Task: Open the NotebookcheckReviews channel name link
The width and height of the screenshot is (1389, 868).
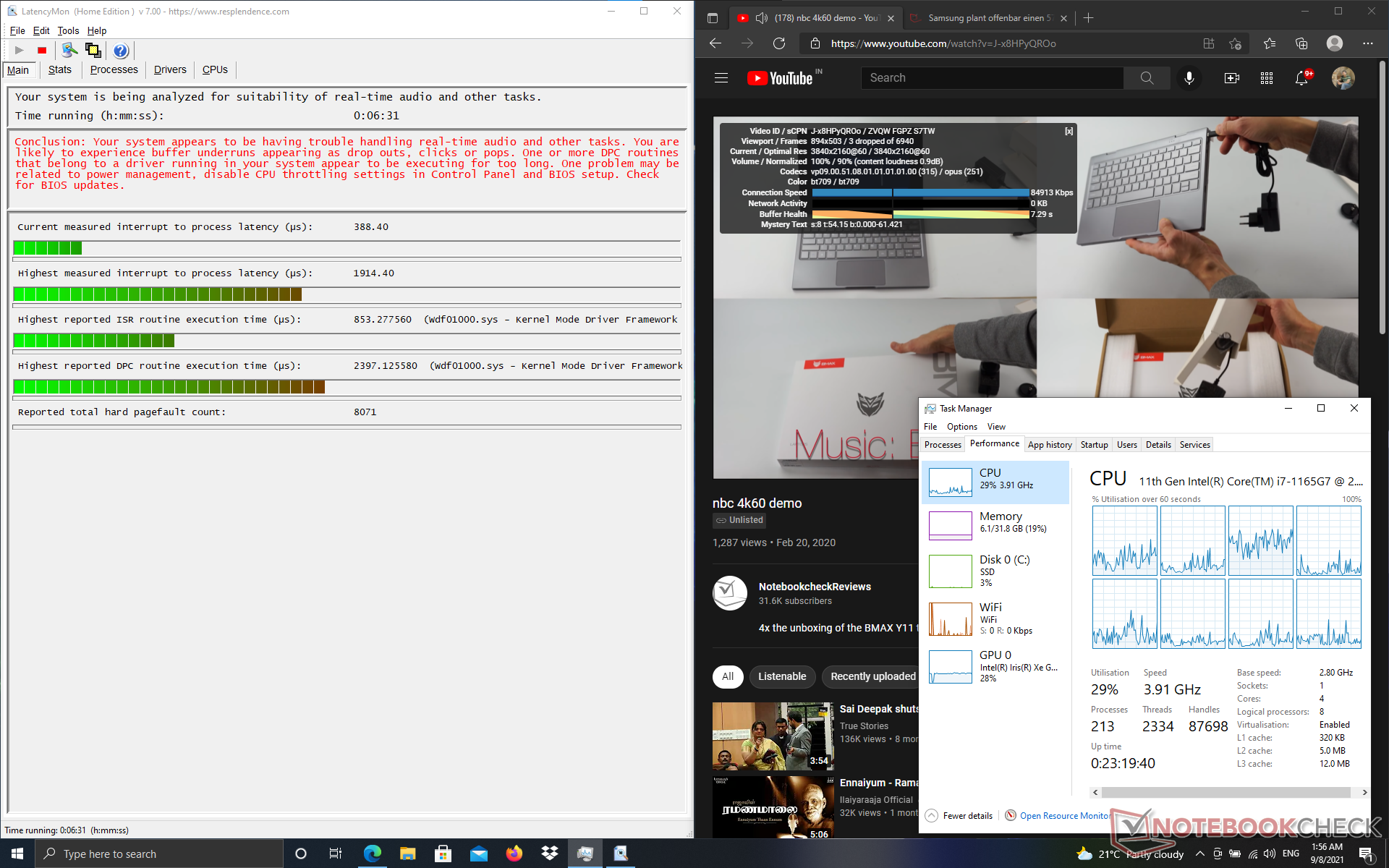Action: pyautogui.click(x=815, y=587)
